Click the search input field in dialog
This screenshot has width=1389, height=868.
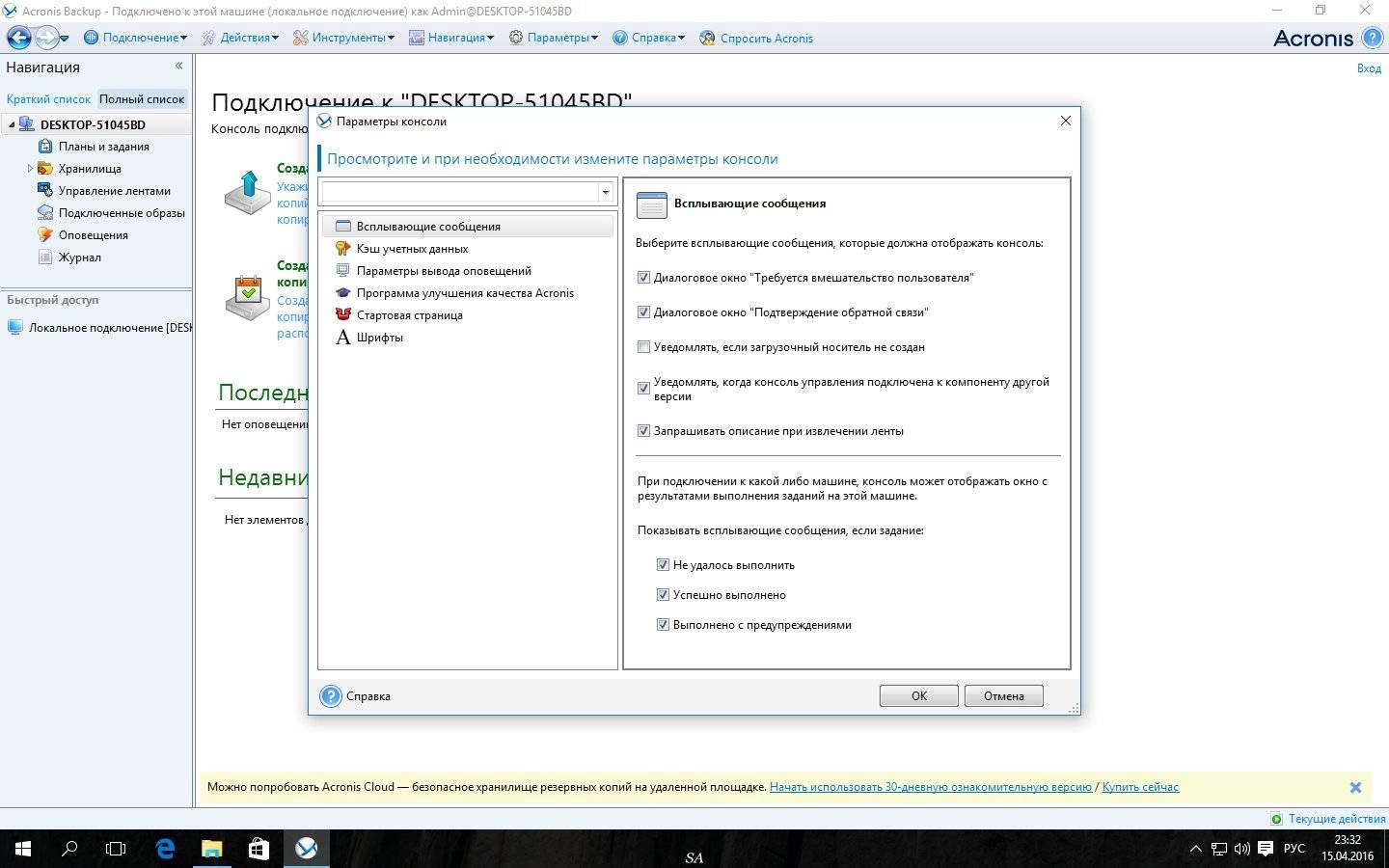click(x=460, y=192)
